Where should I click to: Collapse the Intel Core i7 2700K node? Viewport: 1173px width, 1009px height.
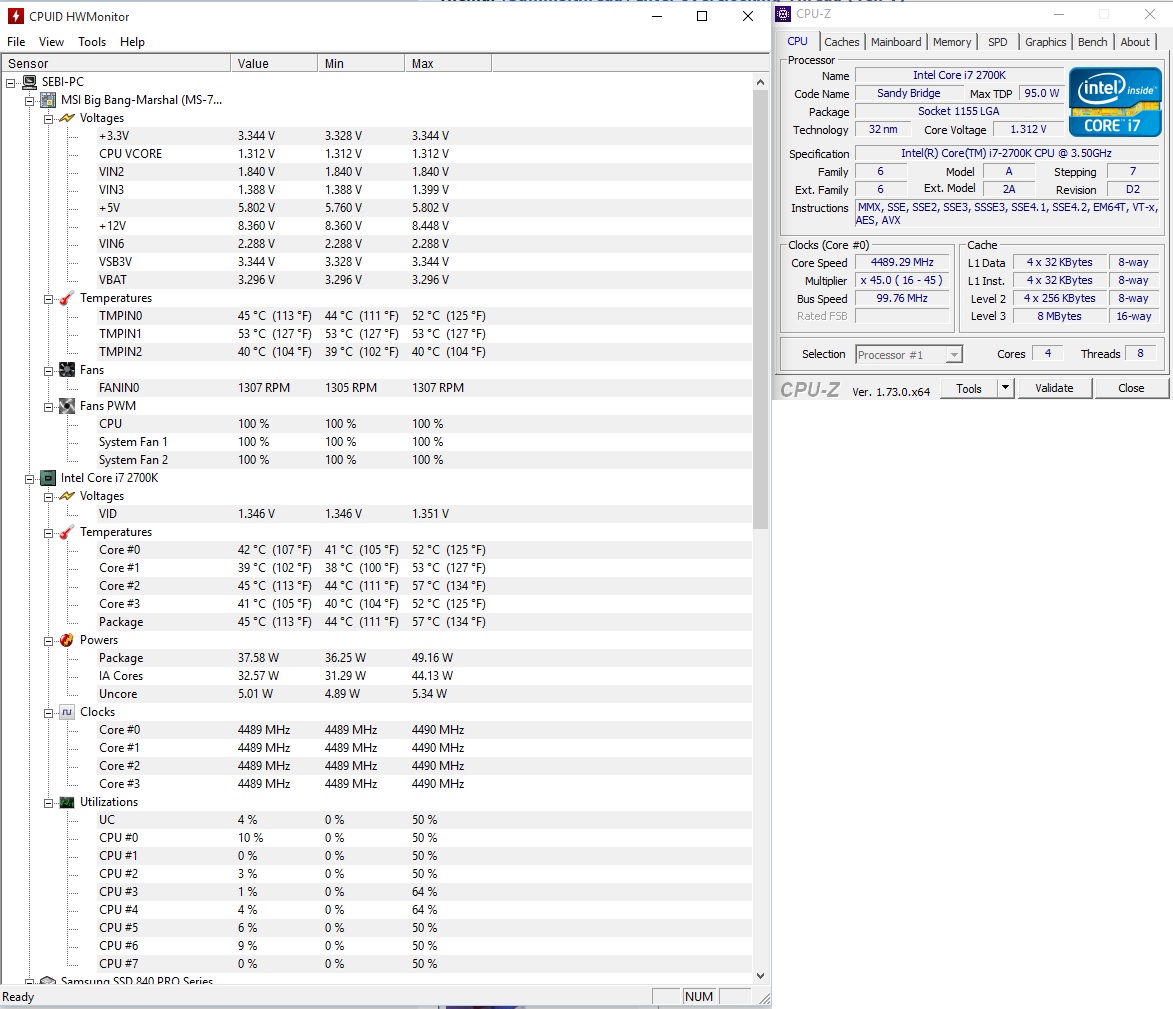pyautogui.click(x=29, y=479)
